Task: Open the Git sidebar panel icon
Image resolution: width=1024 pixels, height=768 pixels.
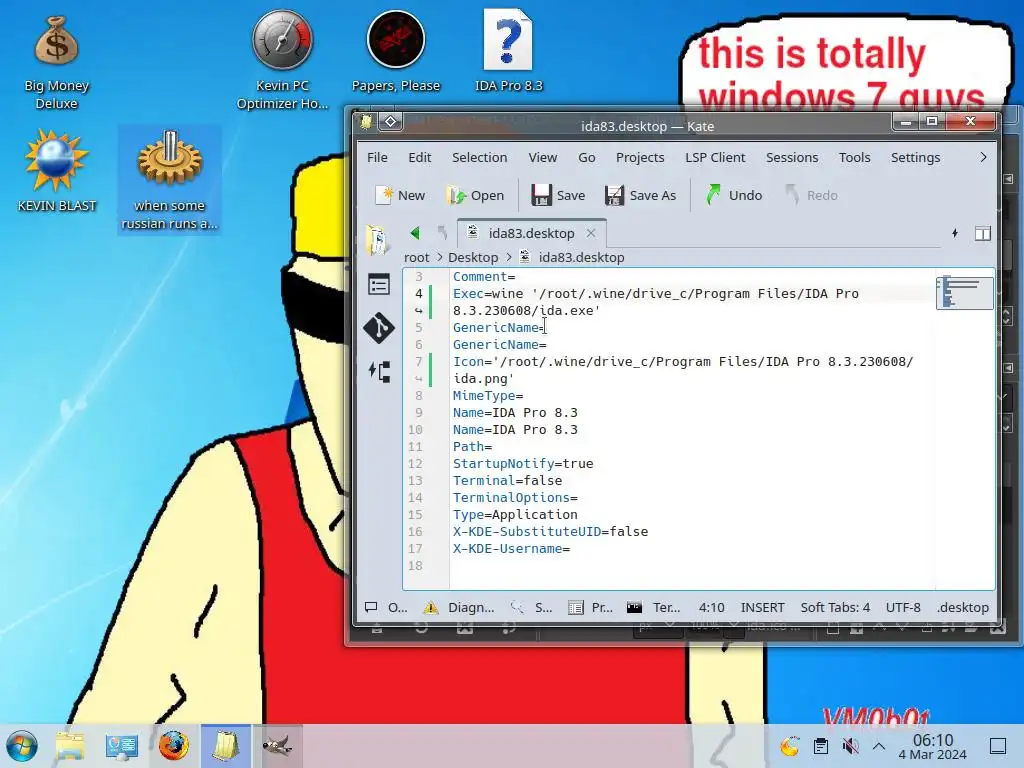Action: tap(379, 328)
